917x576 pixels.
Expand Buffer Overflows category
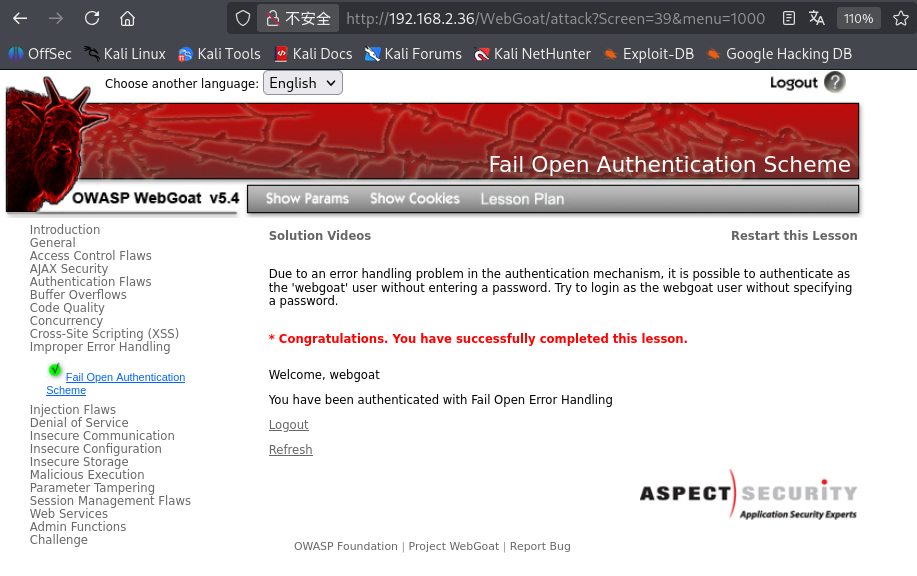point(78,295)
